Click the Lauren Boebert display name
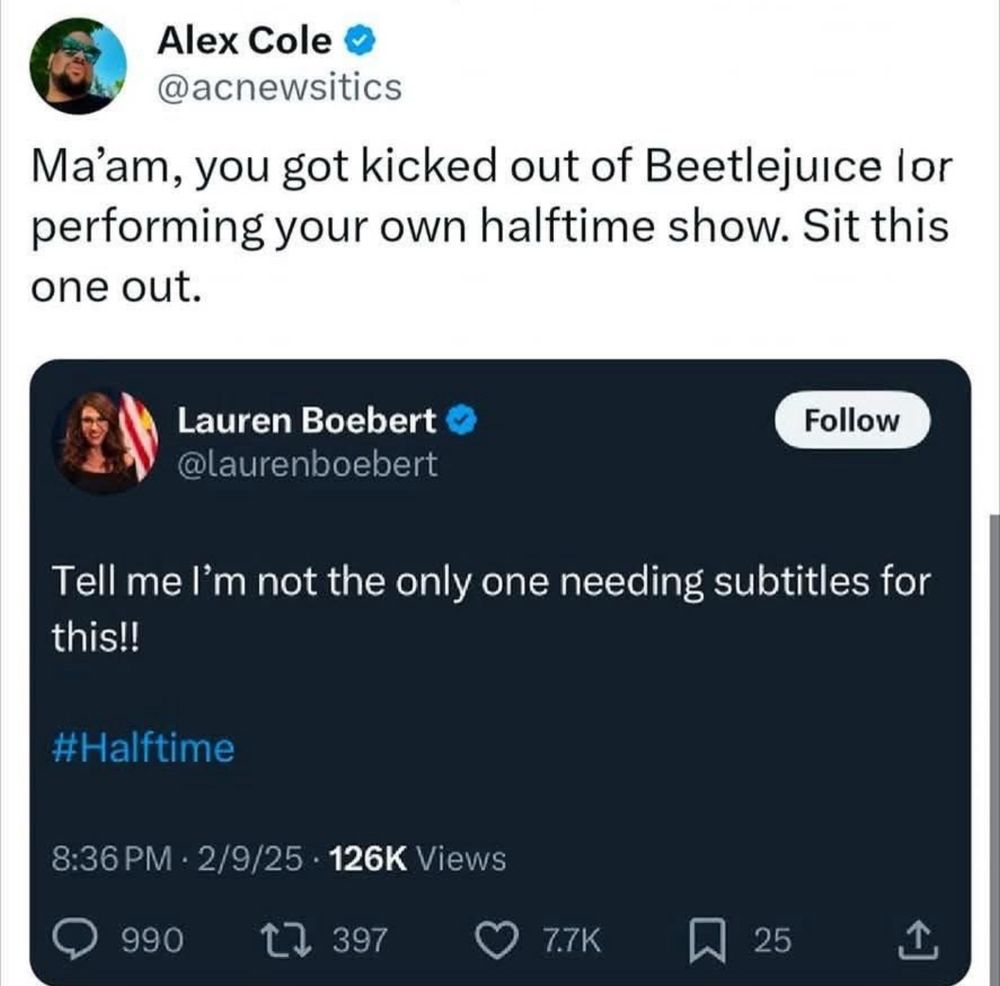1000x986 pixels. pos(307,421)
